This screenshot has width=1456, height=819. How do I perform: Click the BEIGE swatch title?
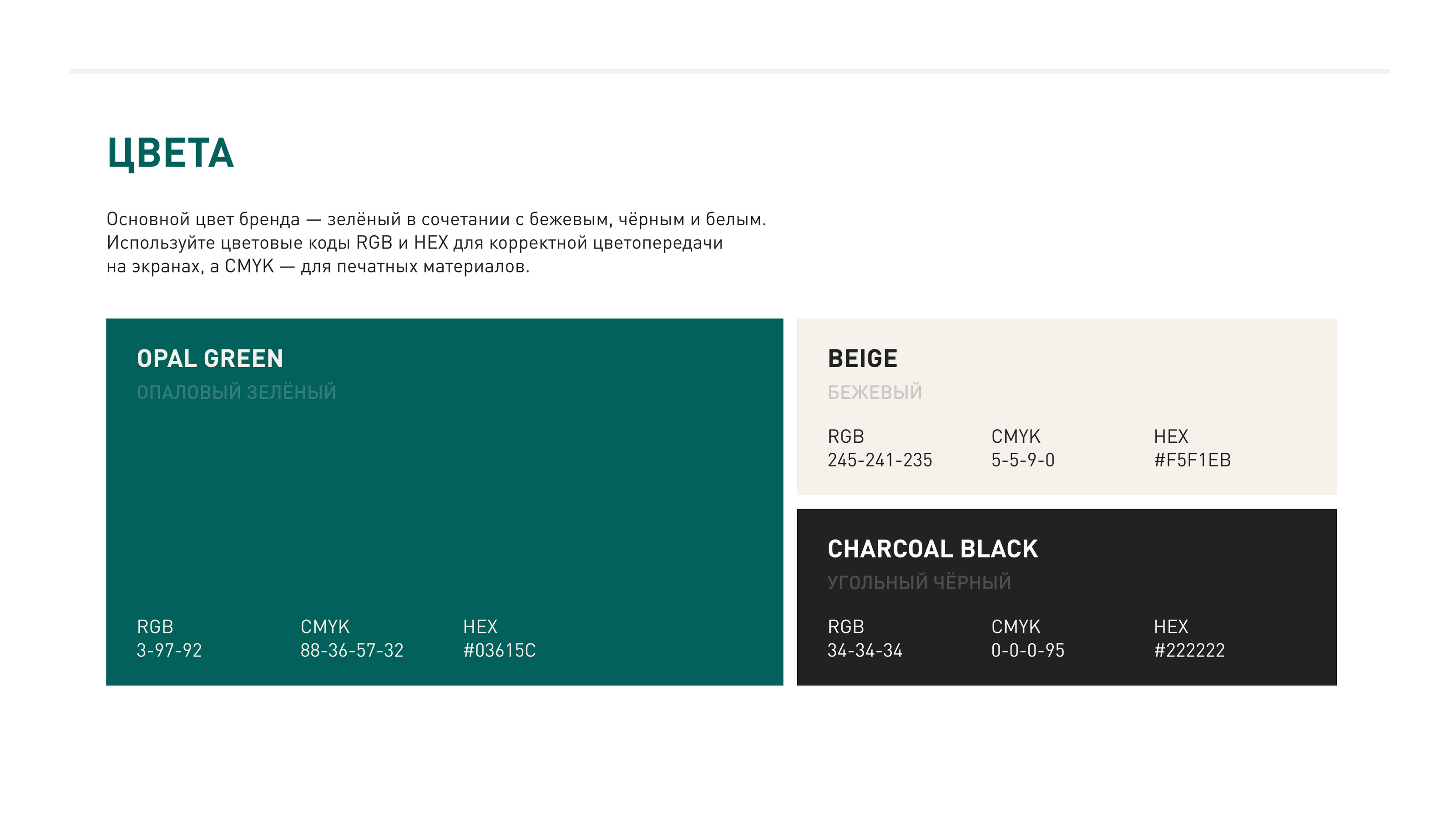click(863, 359)
